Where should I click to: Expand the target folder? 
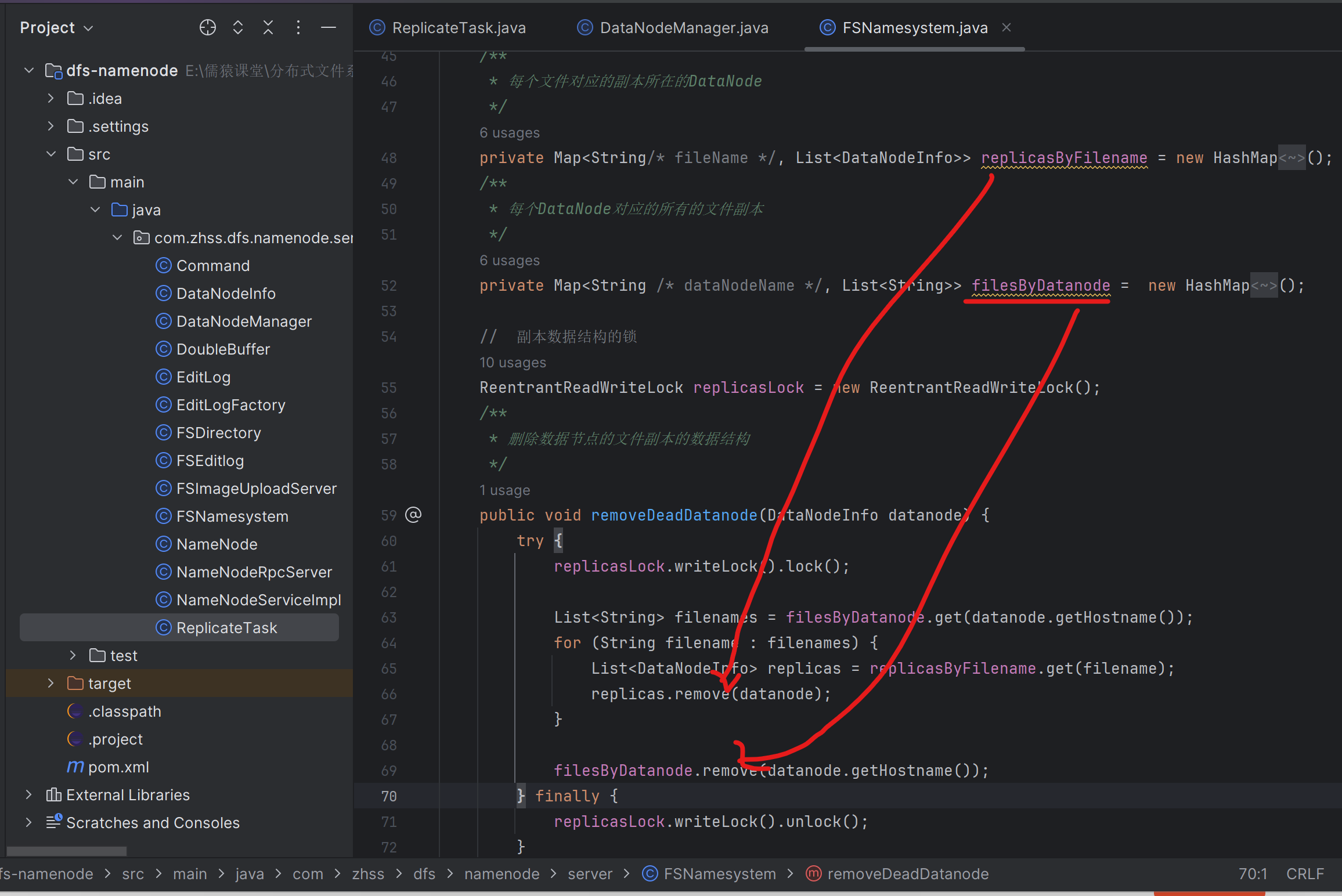pos(50,683)
